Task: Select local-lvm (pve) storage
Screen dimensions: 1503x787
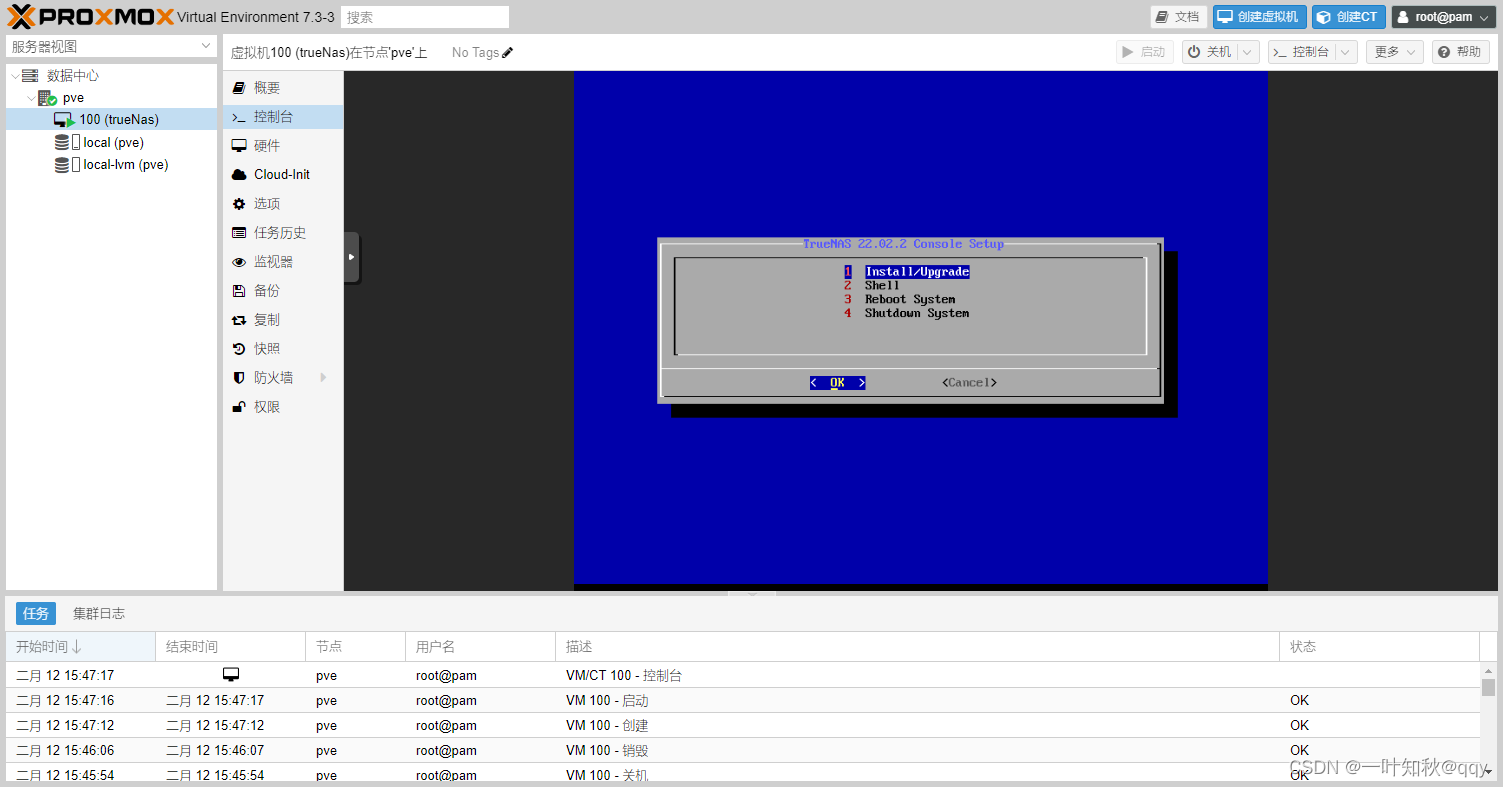Action: click(x=125, y=165)
